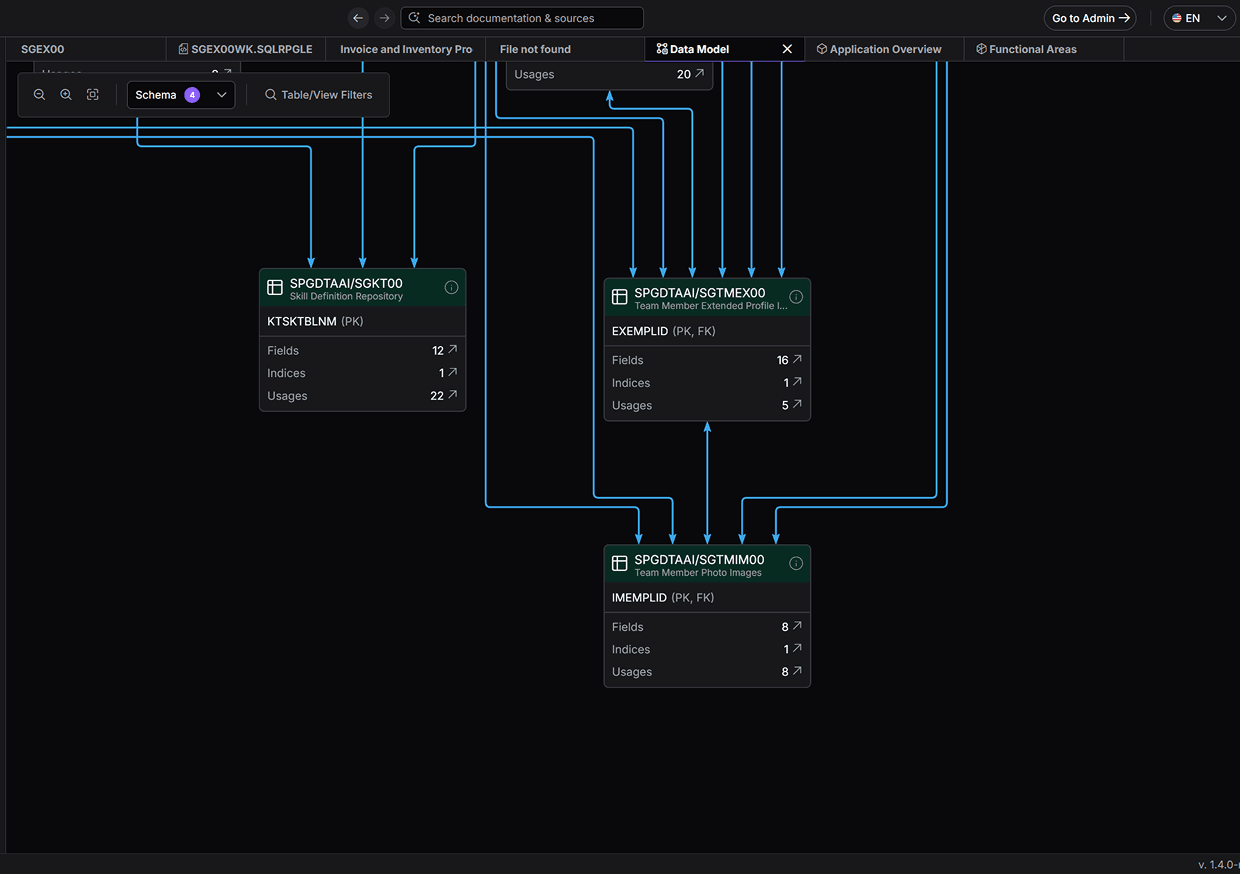Screen dimensions: 1240x874
Task: Click the Schema filter count badge
Action: 193,94
